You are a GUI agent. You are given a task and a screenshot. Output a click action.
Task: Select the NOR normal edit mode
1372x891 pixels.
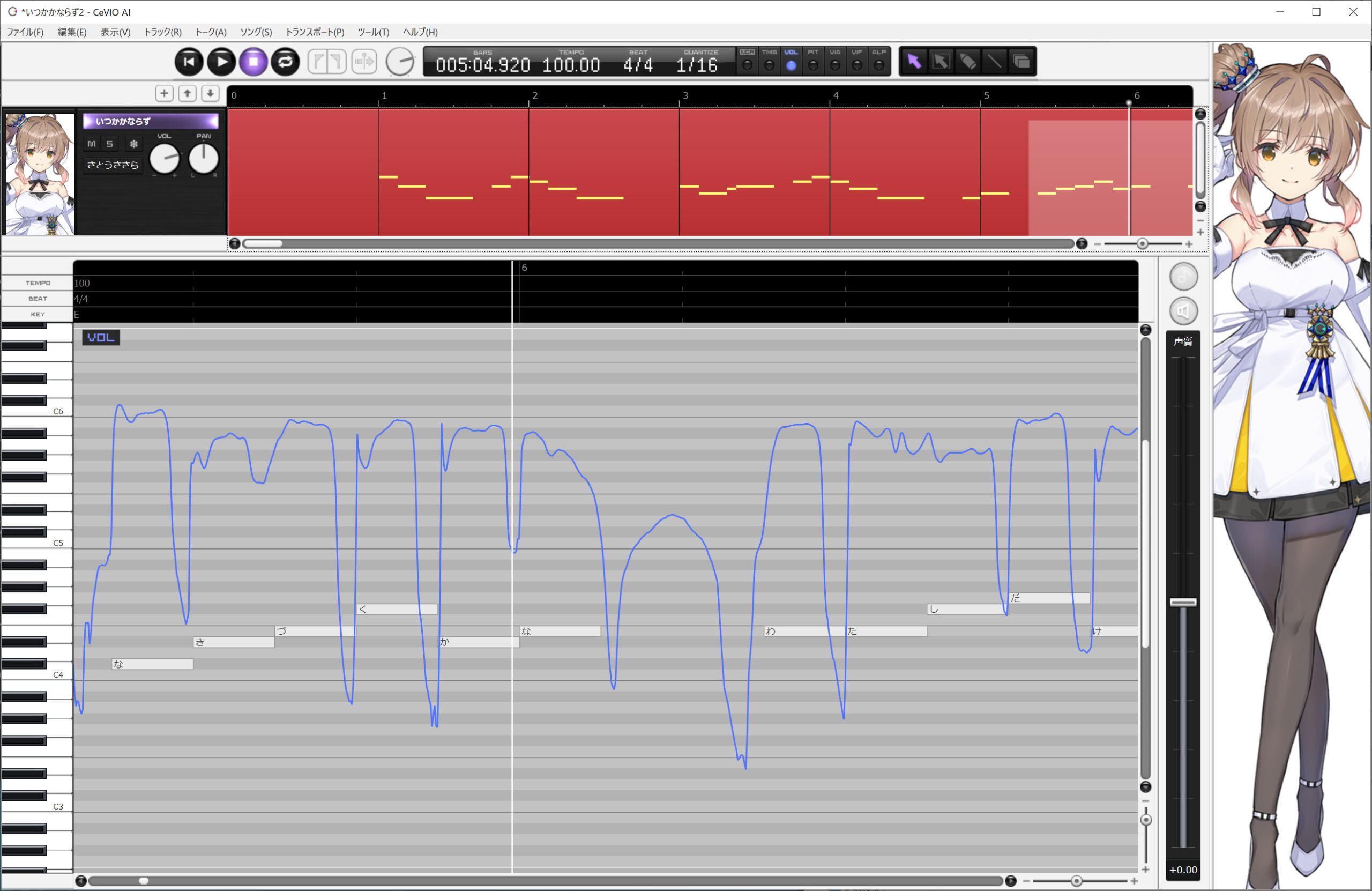point(747,61)
